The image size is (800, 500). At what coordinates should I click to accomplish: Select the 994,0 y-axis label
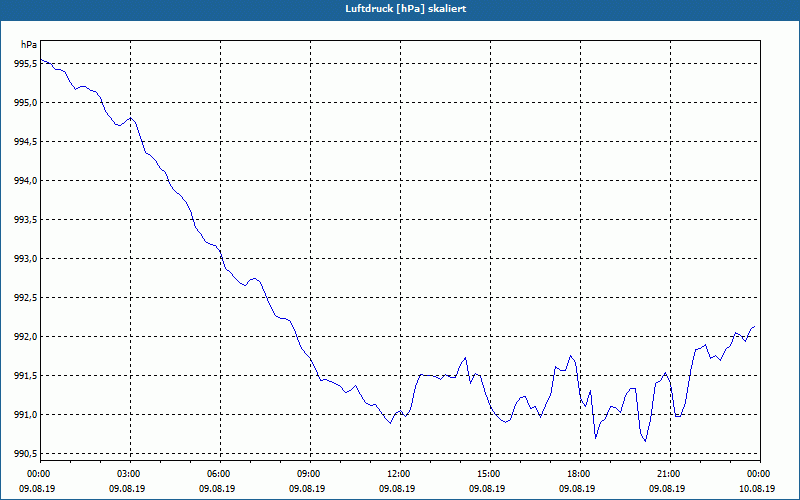pos(25,181)
